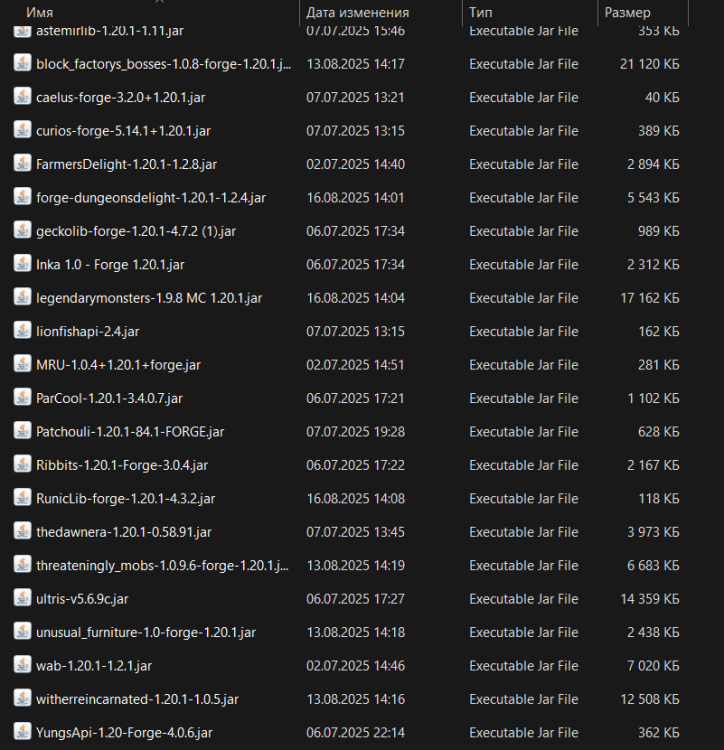Viewport: 724px width, 750px height.
Task: Select the jar icon for ParCool-1.20.1-3.4.0.7.jar
Action: tap(22, 397)
